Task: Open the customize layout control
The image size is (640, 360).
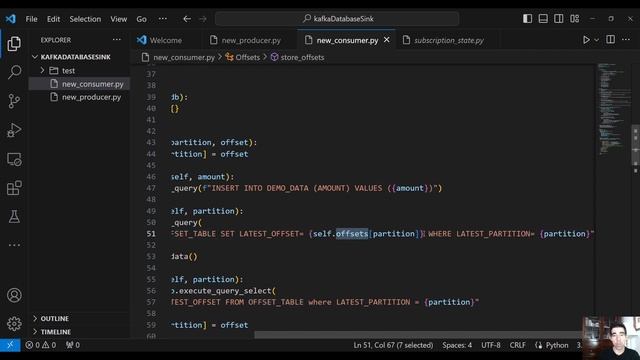Action: (575, 19)
